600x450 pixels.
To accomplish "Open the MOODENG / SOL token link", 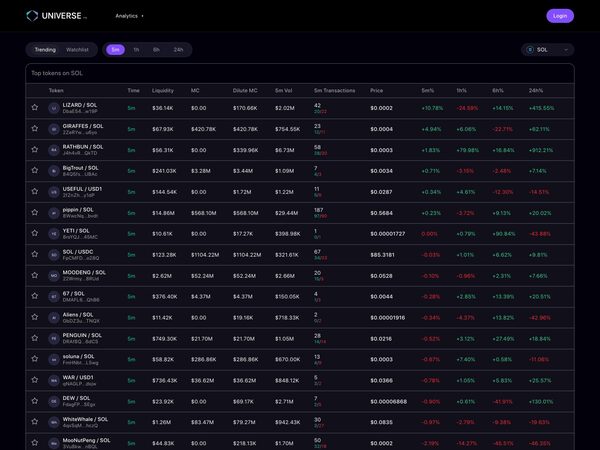I will click(x=84, y=272).
